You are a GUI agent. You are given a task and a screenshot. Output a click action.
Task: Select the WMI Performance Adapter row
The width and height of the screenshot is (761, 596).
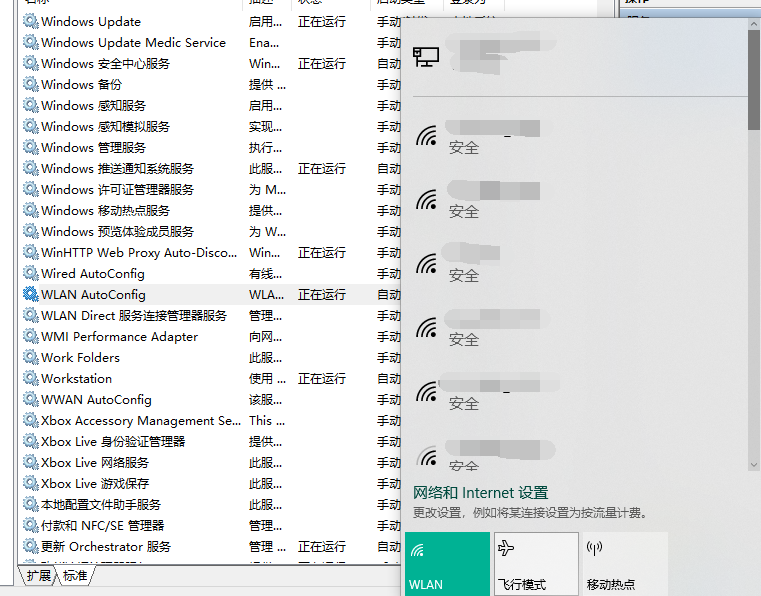pyautogui.click(x=119, y=337)
